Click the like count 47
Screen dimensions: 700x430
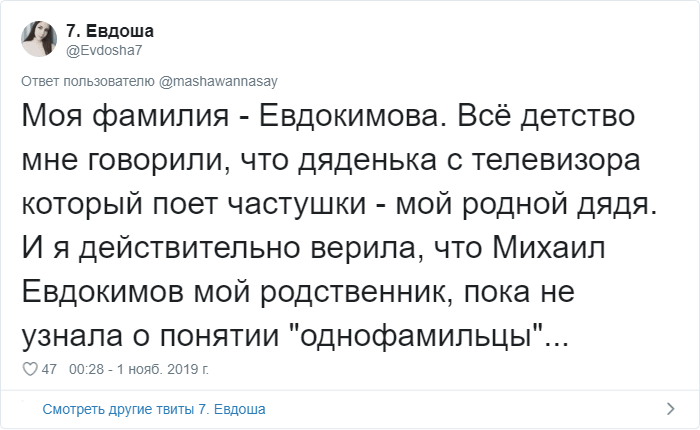click(49, 369)
